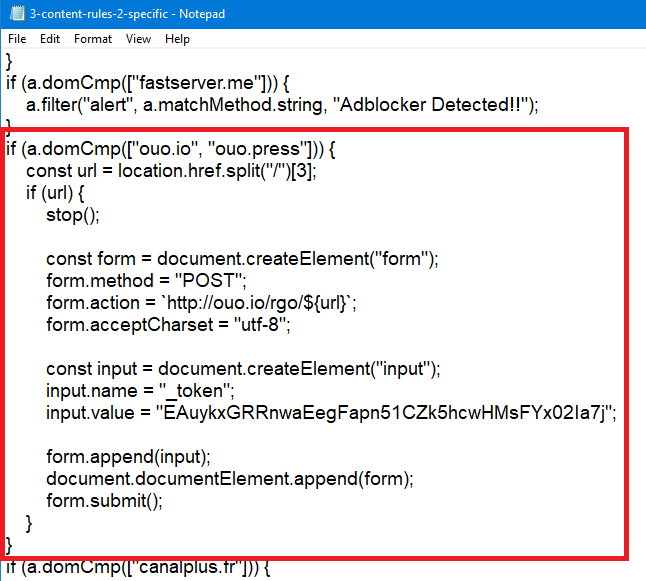This screenshot has height=581, width=646.
Task: Click the line containing "canalplus.fr"
Action: [138, 567]
